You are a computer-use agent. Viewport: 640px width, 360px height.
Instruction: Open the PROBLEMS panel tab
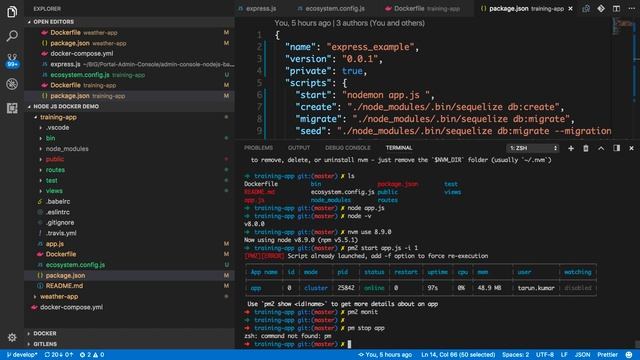(x=258, y=148)
